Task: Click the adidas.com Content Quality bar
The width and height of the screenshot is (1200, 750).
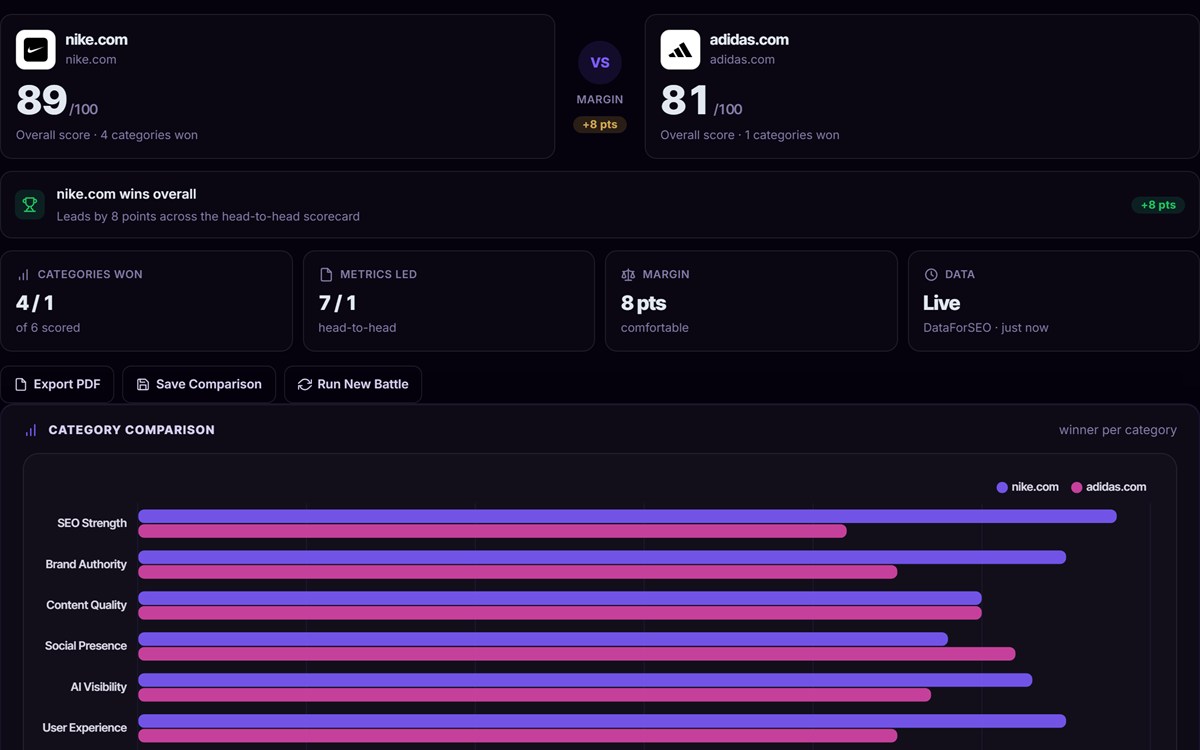Action: [560, 613]
